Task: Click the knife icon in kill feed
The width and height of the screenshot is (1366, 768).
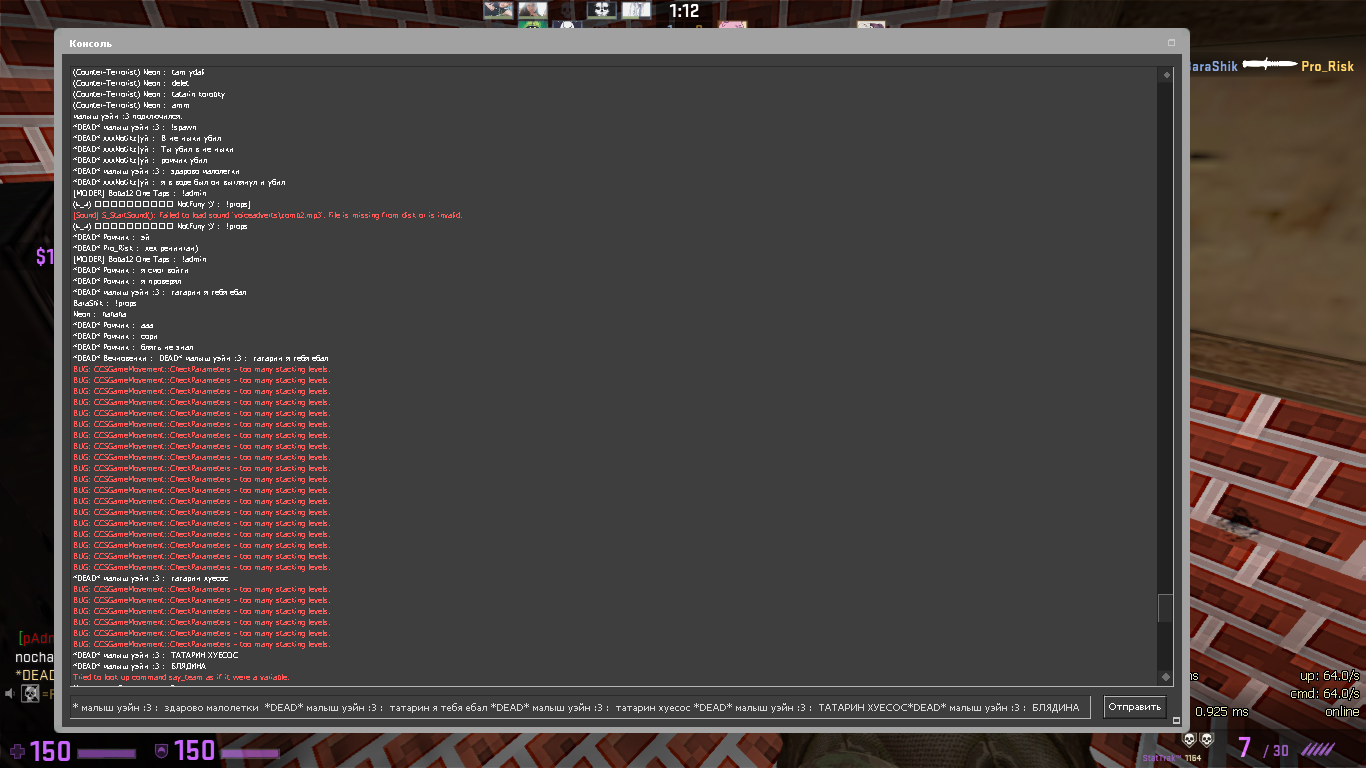Action: [1269, 65]
